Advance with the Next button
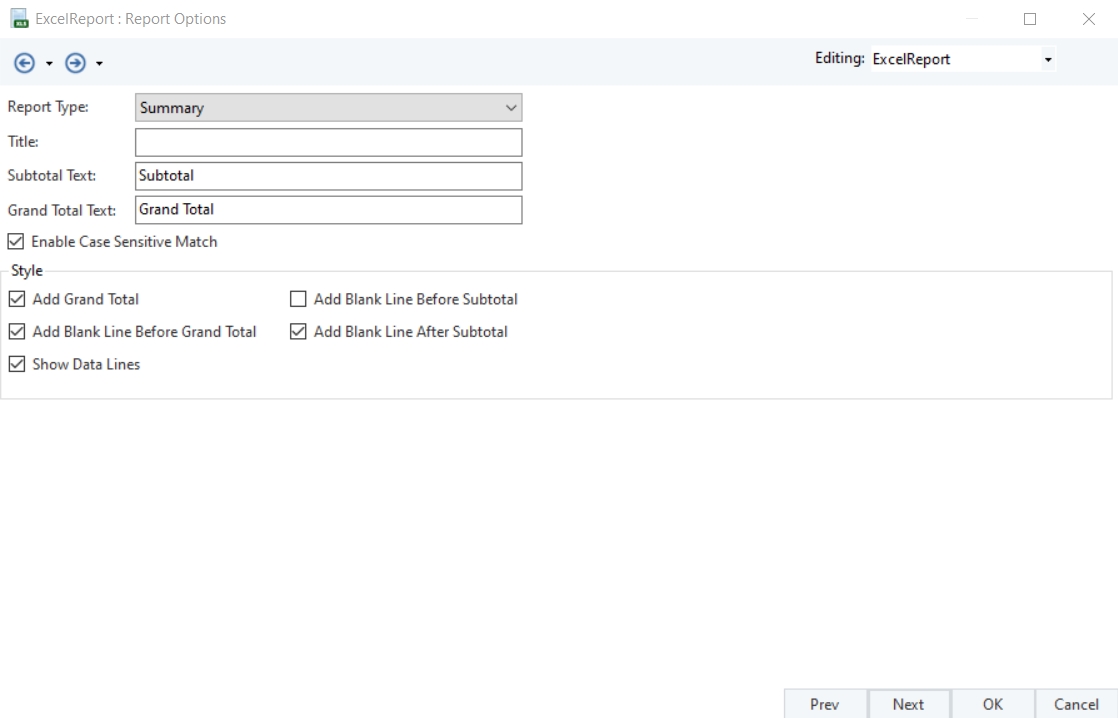The height and width of the screenshot is (718, 1118). coord(908,704)
